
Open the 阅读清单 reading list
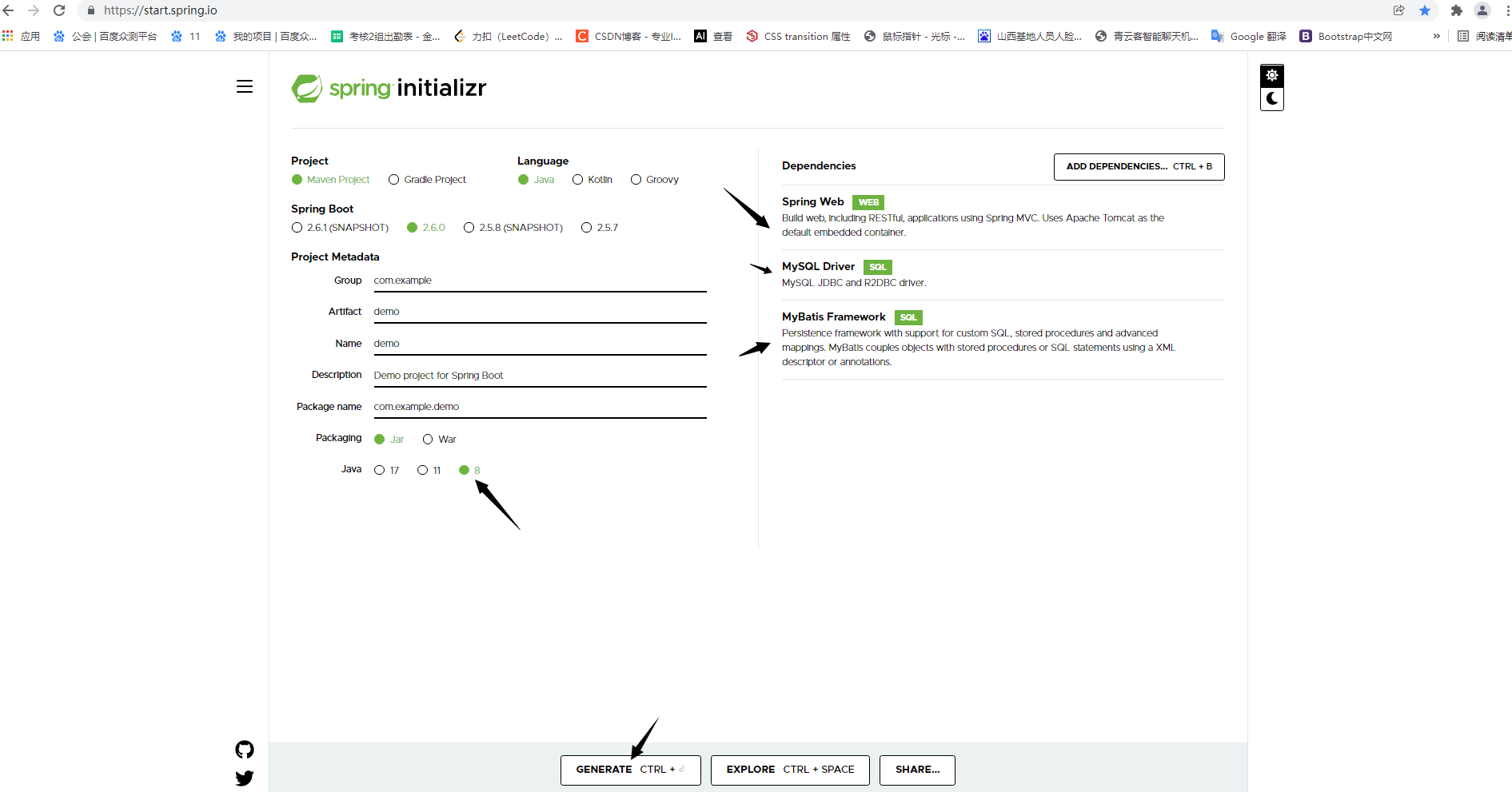pyautogui.click(x=1484, y=36)
